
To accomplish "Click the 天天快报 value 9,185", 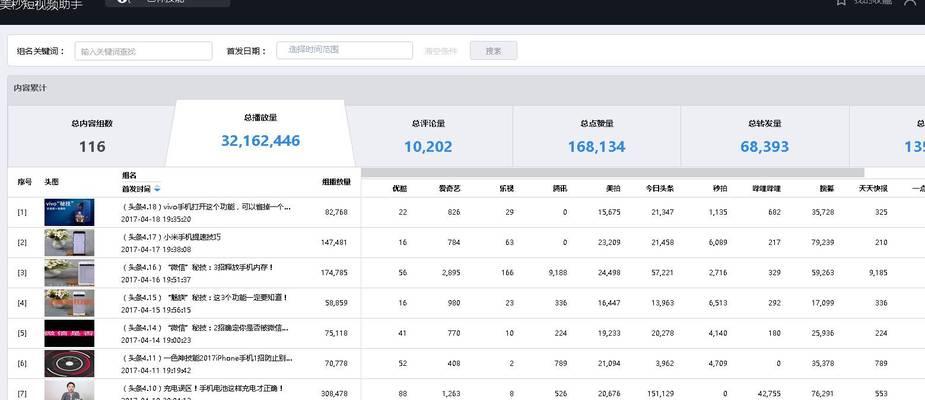I will [x=878, y=273].
